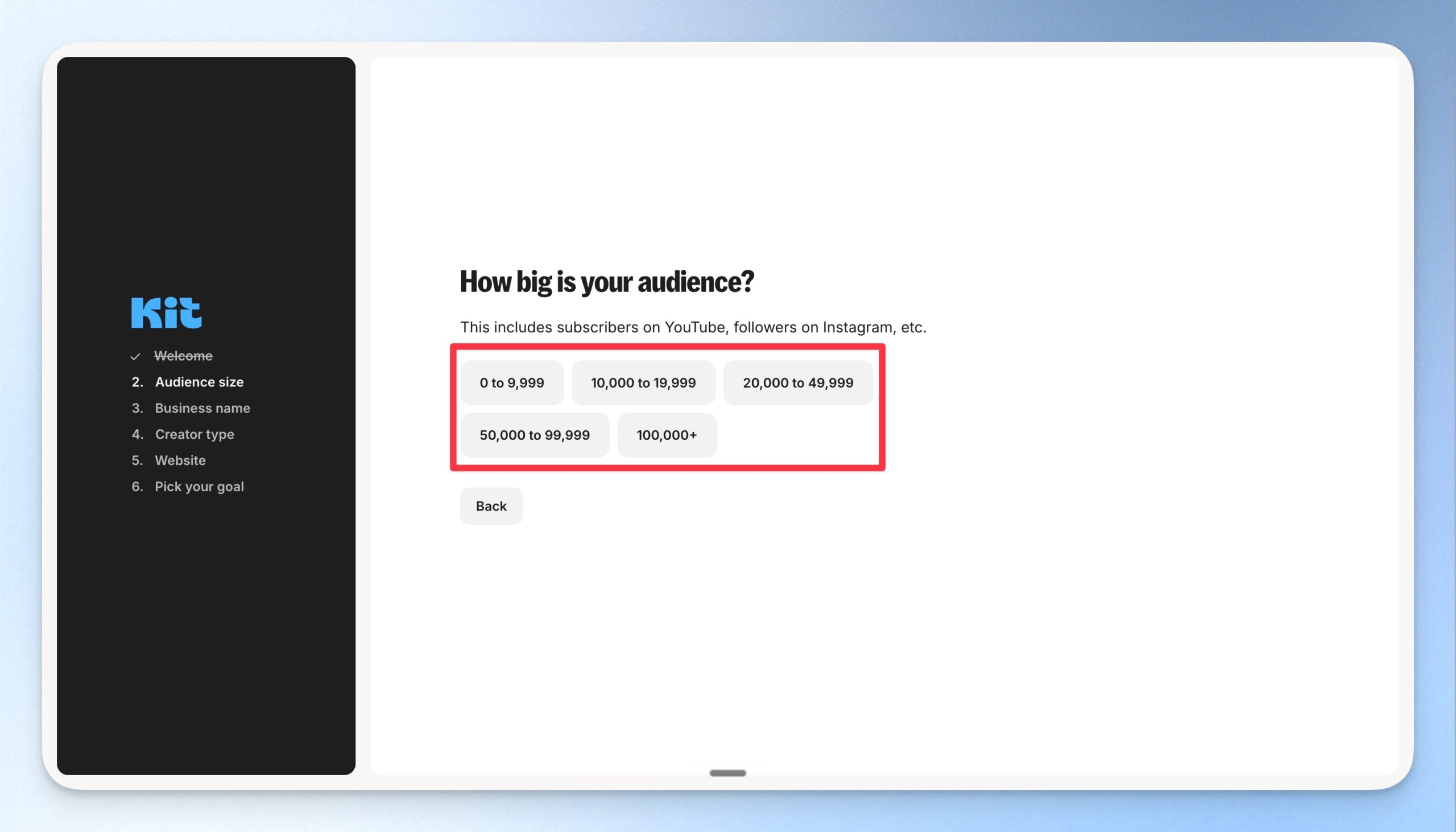Viewport: 1456px width, 832px height.
Task: Click step number 4 beside Creator type
Action: [x=137, y=434]
